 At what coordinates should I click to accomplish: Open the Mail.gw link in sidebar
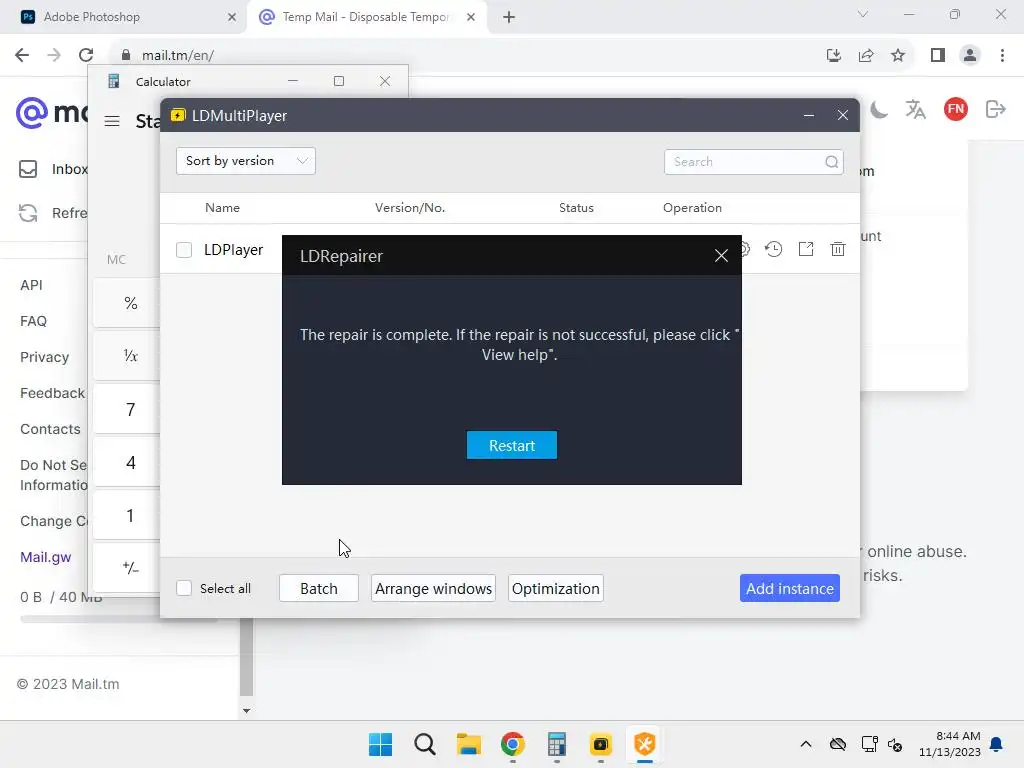tap(46, 557)
